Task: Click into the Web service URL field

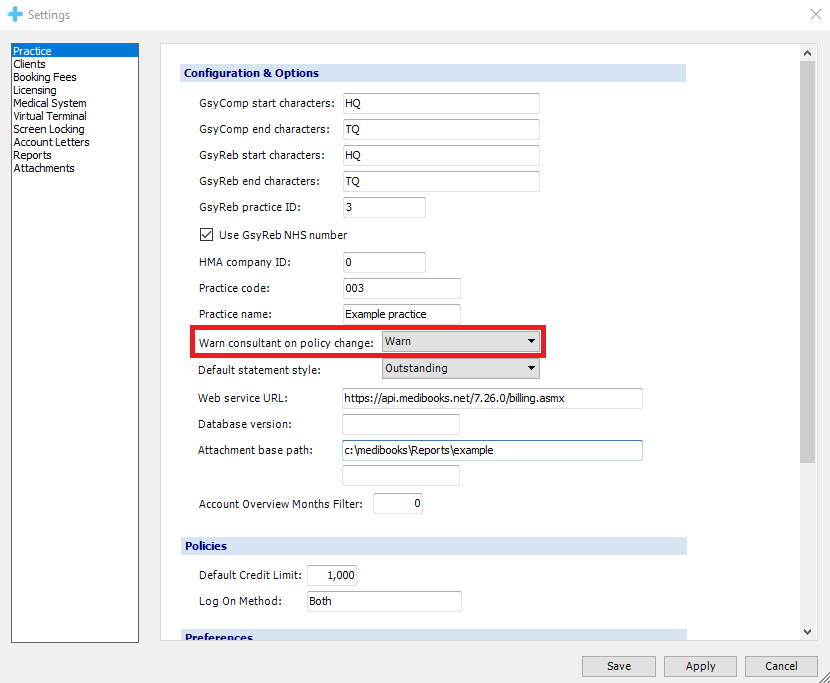Action: (x=491, y=398)
